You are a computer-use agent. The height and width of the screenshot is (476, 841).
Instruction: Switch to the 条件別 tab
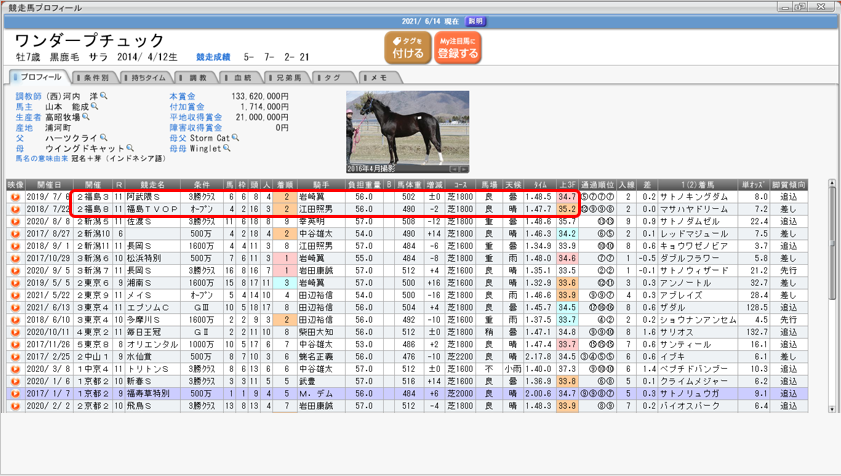[x=95, y=77]
